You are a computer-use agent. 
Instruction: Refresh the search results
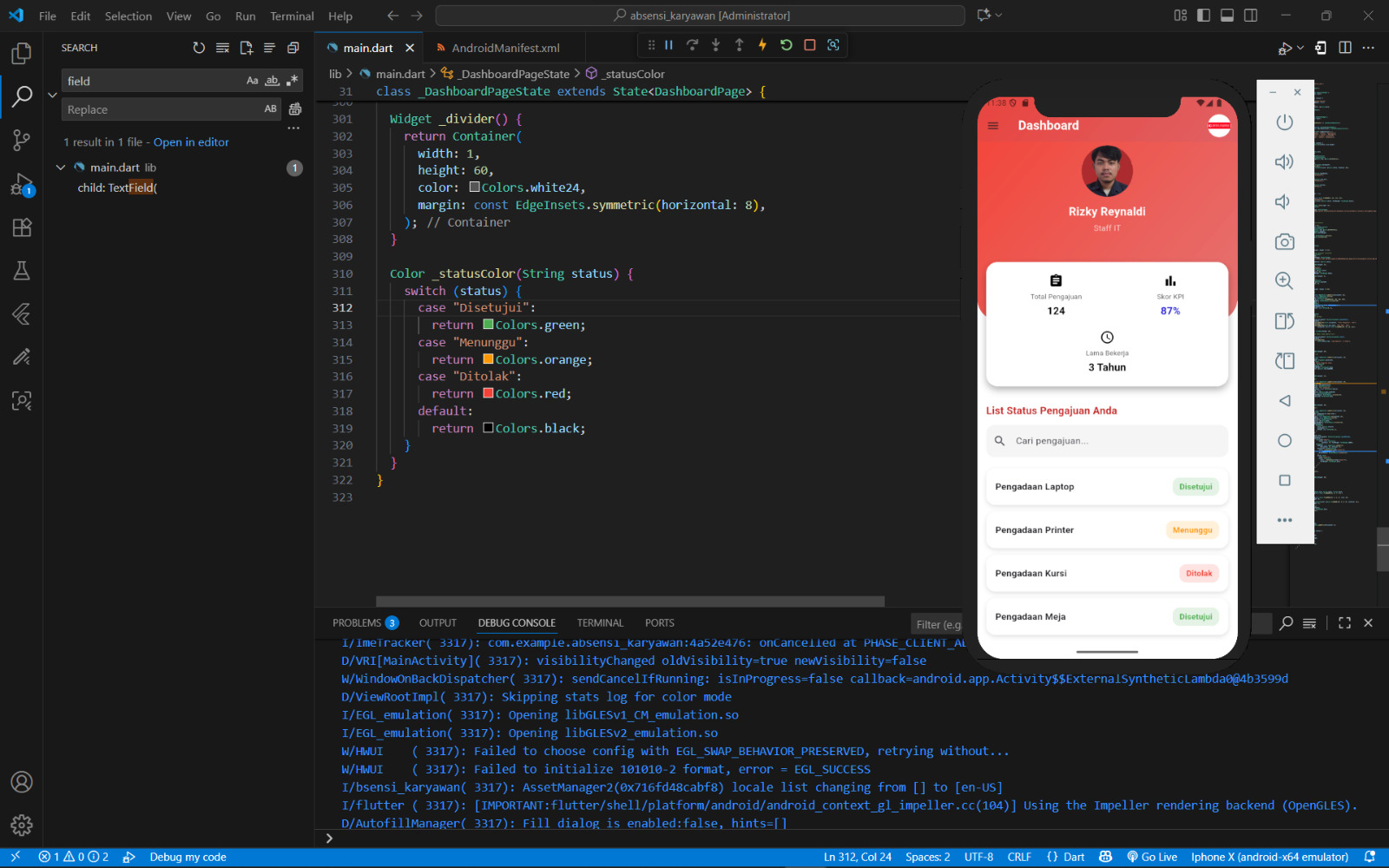(x=199, y=48)
